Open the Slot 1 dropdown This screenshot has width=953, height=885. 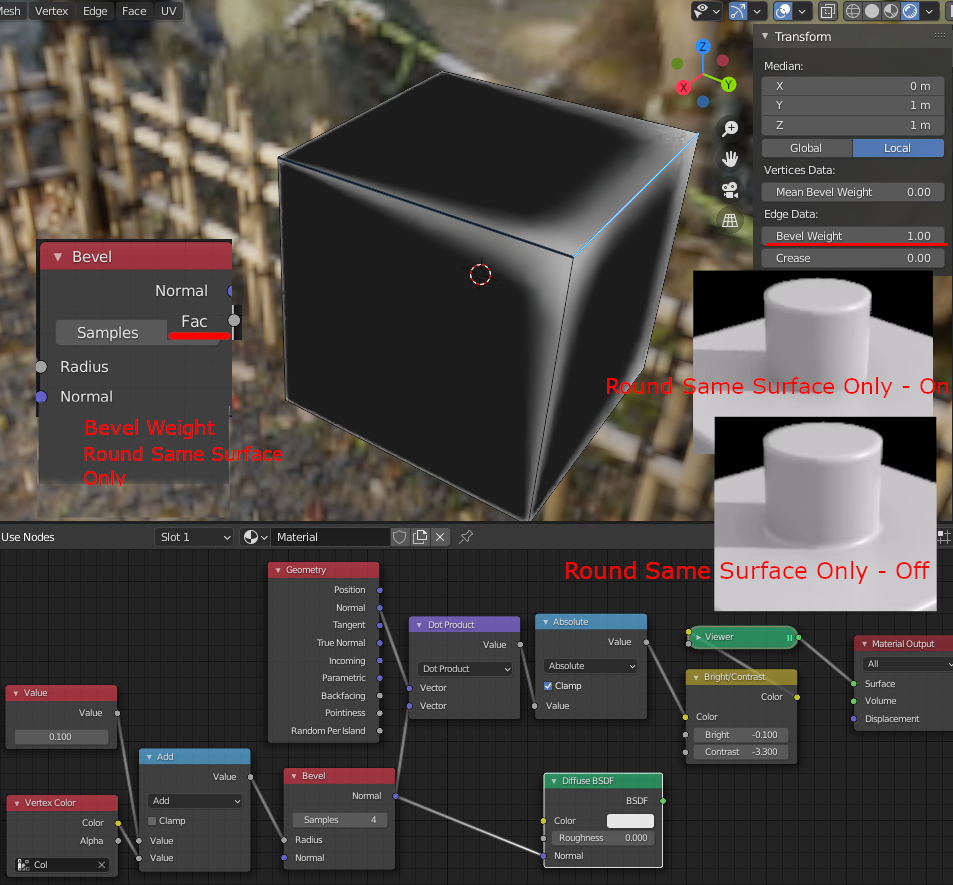tap(193, 537)
